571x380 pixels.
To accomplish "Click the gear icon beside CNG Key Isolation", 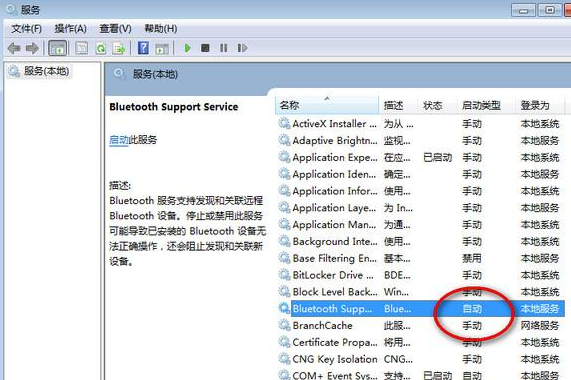I will tap(284, 359).
